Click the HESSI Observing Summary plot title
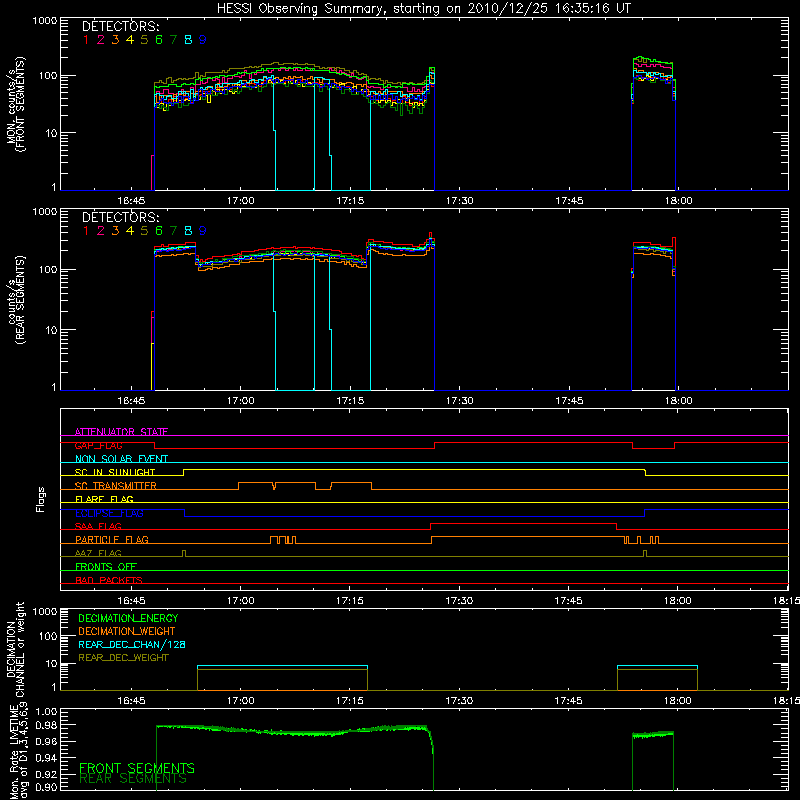The image size is (800, 800). (423, 9)
